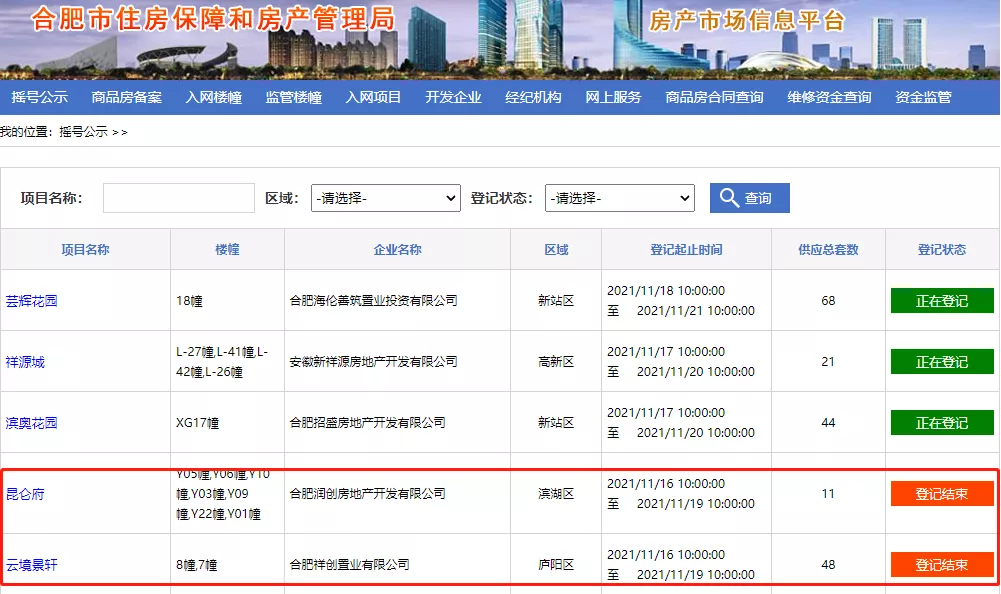Select the 18幢 building cell
This screenshot has width=1001, height=594.
coord(190,301)
